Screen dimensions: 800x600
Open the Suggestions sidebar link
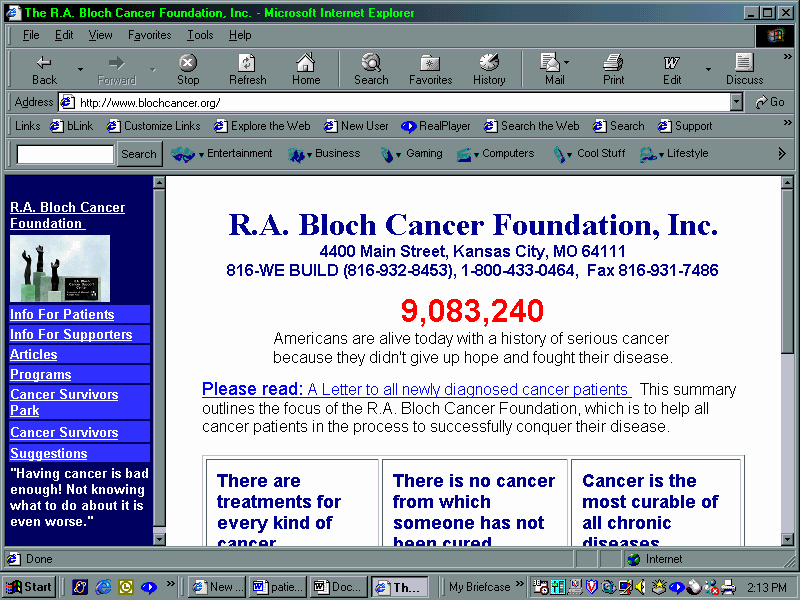[x=48, y=453]
